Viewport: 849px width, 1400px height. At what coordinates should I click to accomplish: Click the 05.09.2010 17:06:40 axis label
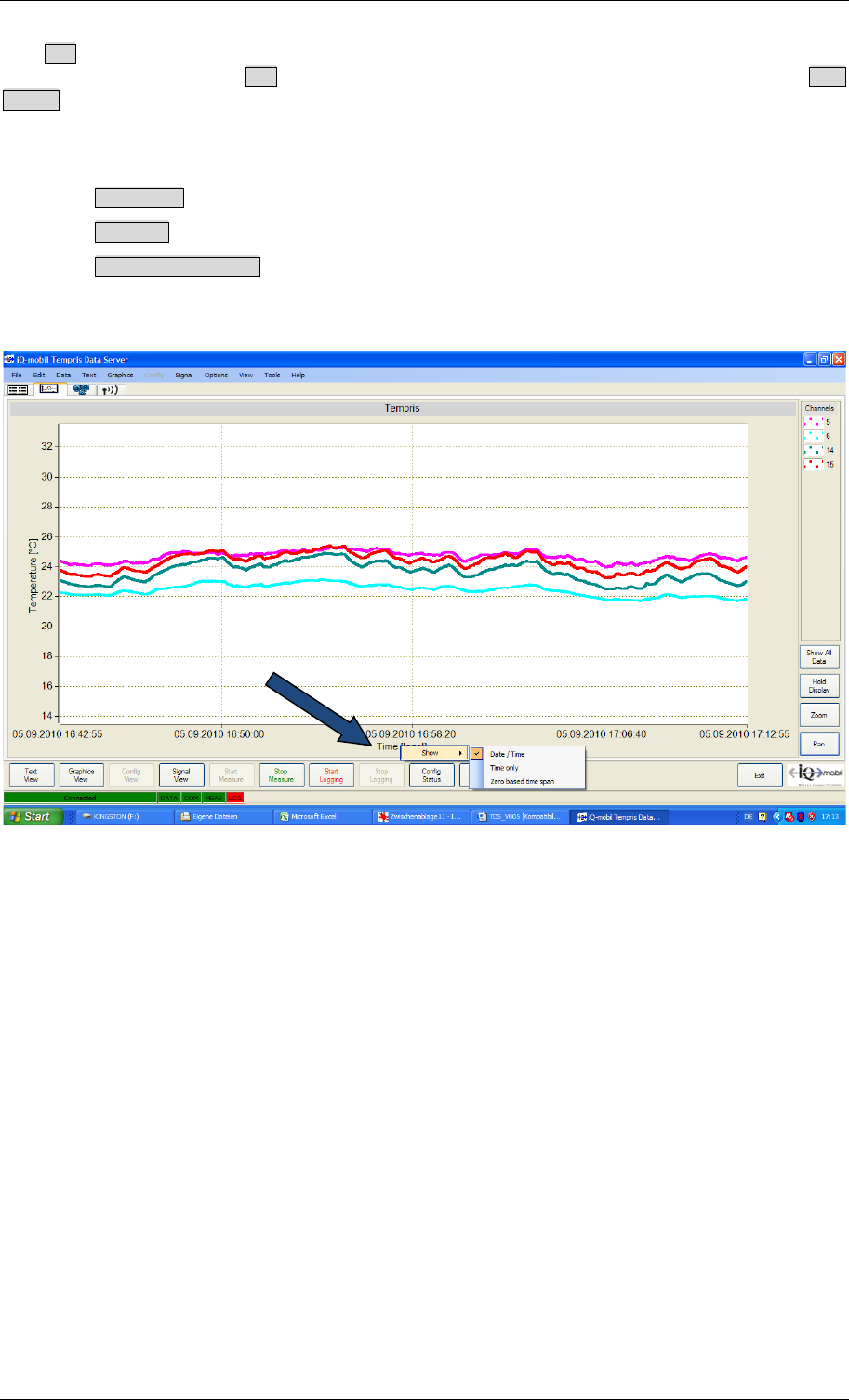click(x=604, y=733)
